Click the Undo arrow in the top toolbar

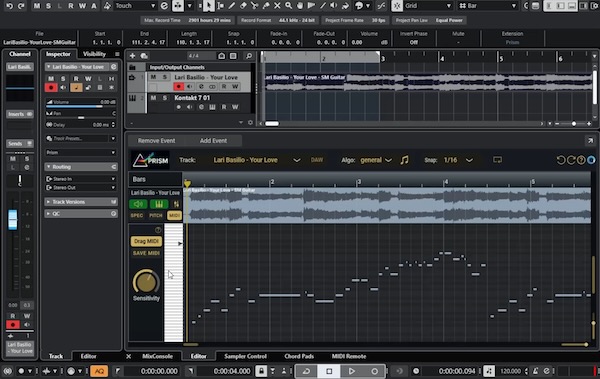[x=9, y=6]
